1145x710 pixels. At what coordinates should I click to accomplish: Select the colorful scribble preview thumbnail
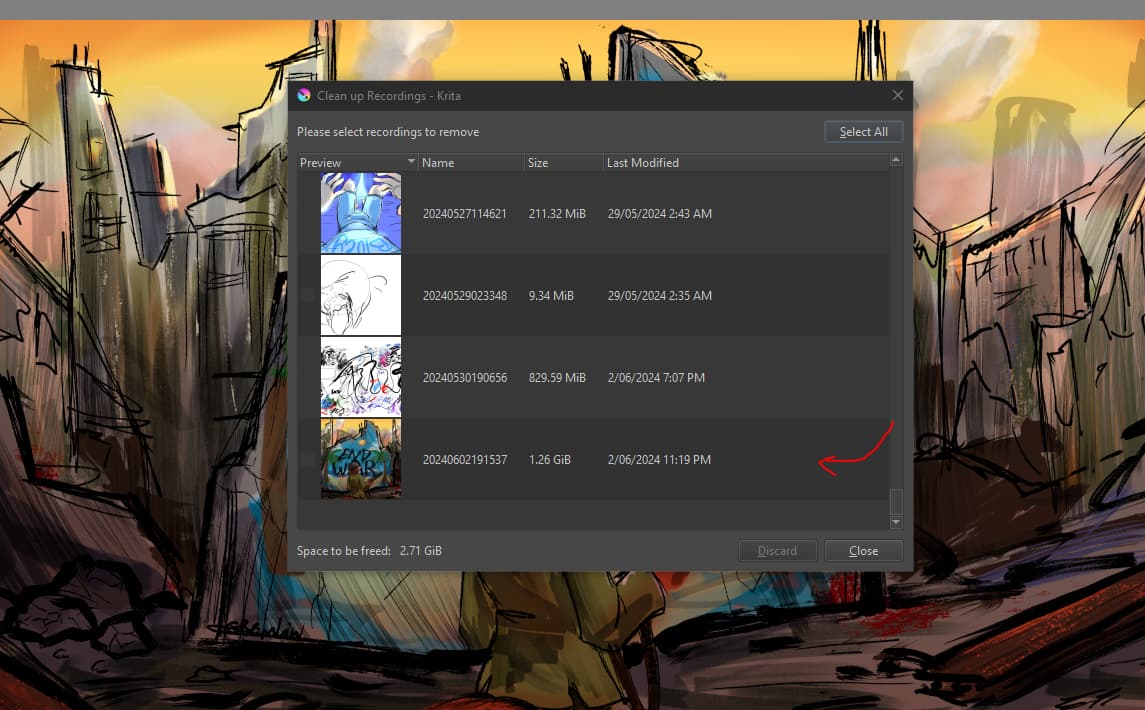361,377
